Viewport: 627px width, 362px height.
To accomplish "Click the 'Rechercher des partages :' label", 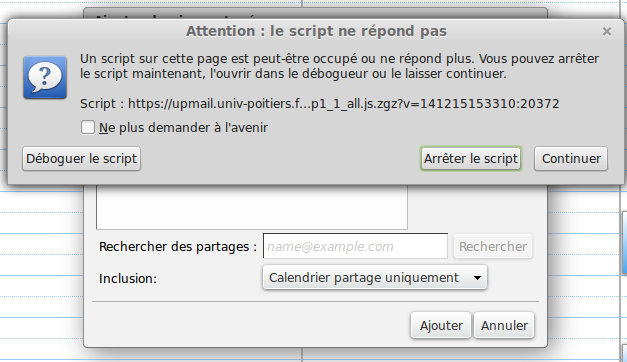I will click(x=178, y=247).
